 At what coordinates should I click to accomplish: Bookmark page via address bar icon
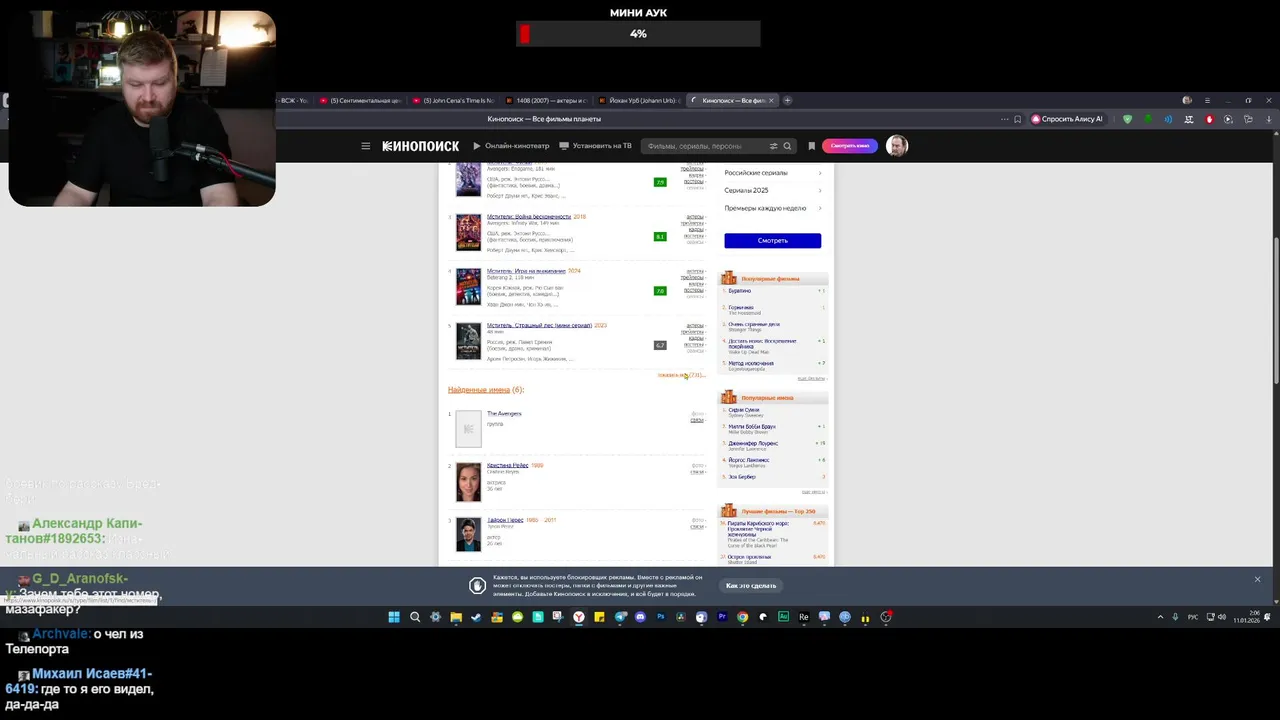[1018, 119]
